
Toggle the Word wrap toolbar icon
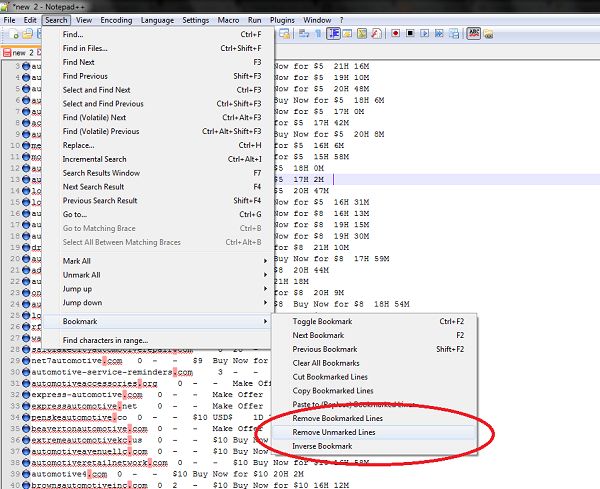[304, 34]
